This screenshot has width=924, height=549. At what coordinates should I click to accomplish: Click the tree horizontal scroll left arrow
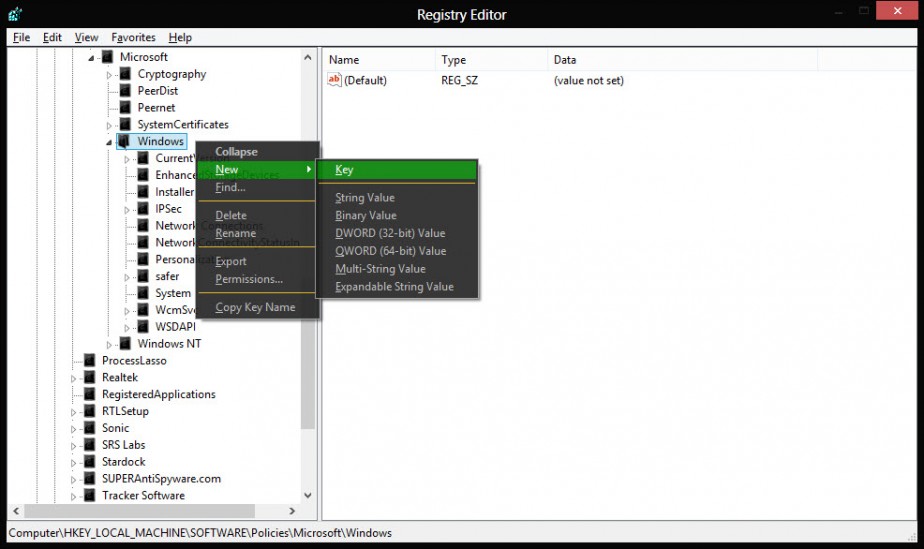pos(16,511)
